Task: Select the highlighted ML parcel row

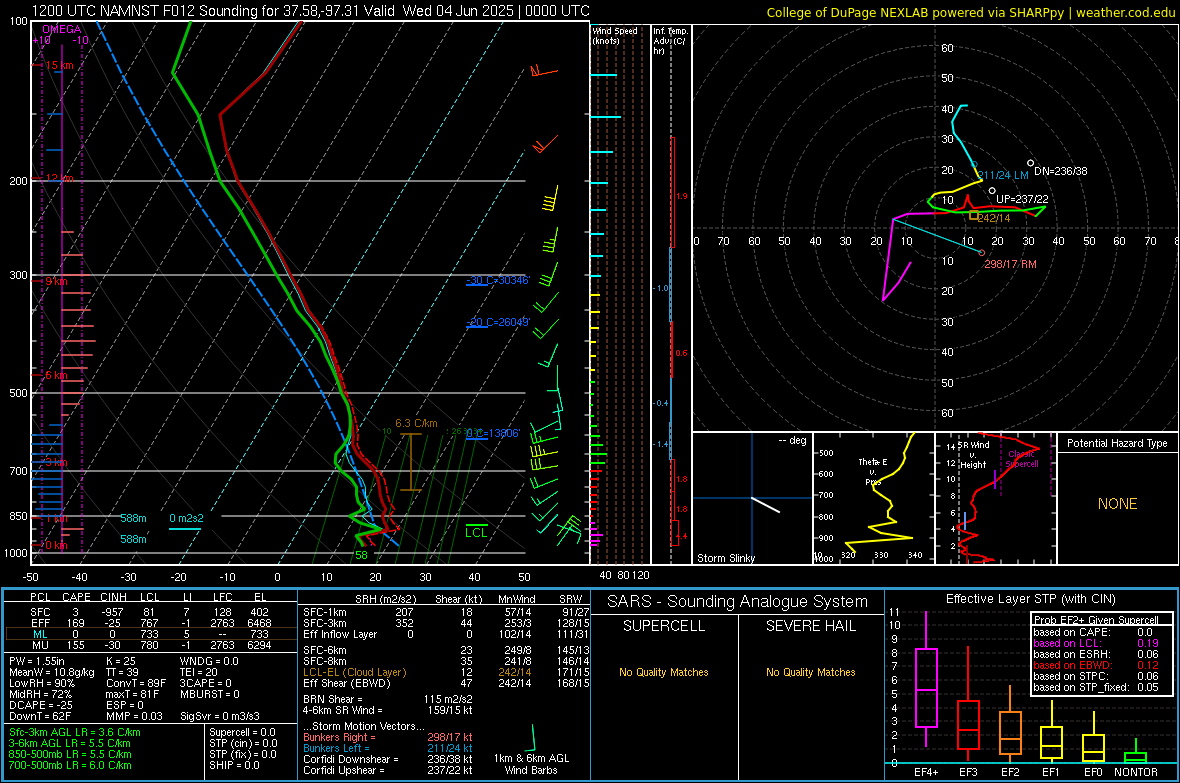Action: [x=149, y=634]
